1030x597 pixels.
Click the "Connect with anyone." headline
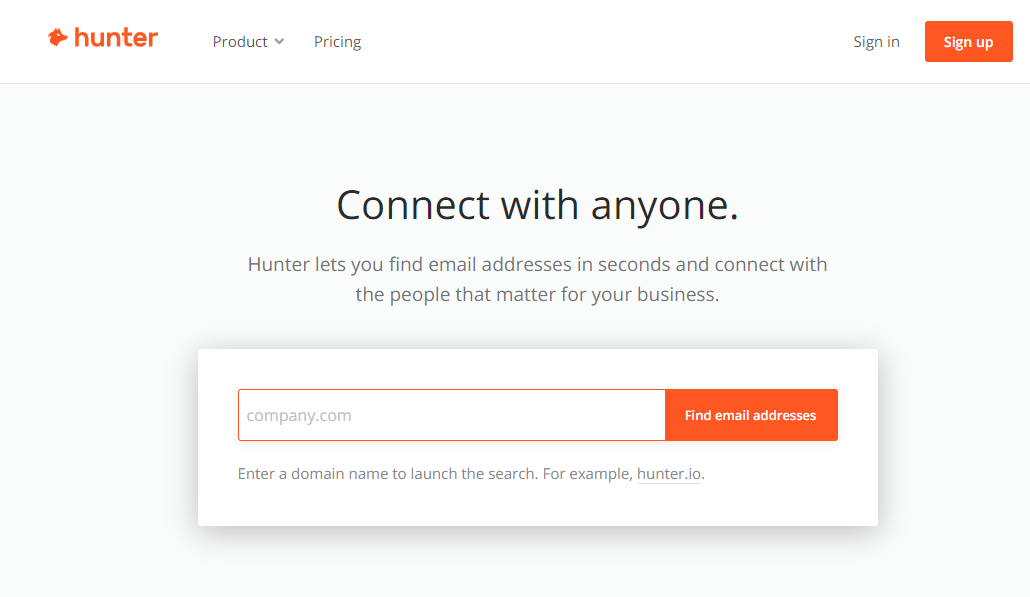pyautogui.click(x=537, y=205)
